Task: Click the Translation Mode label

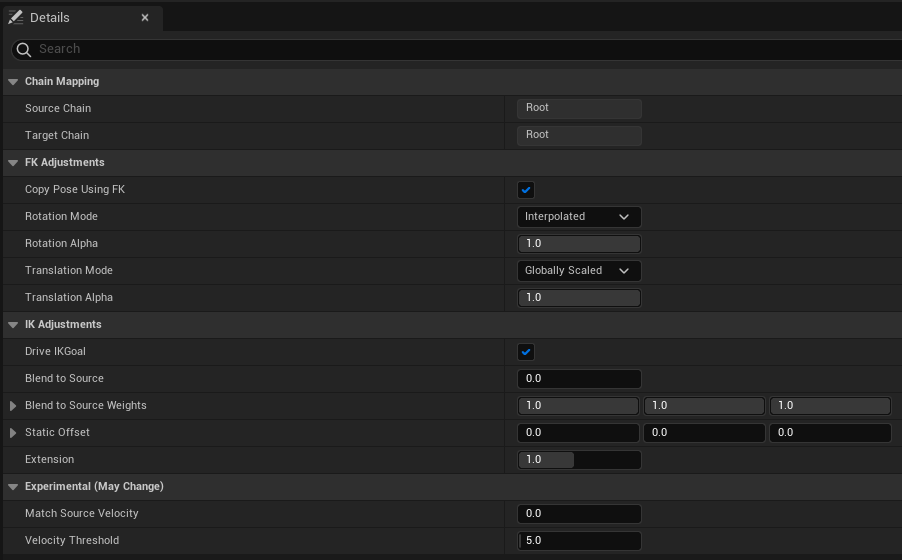Action: (68, 271)
